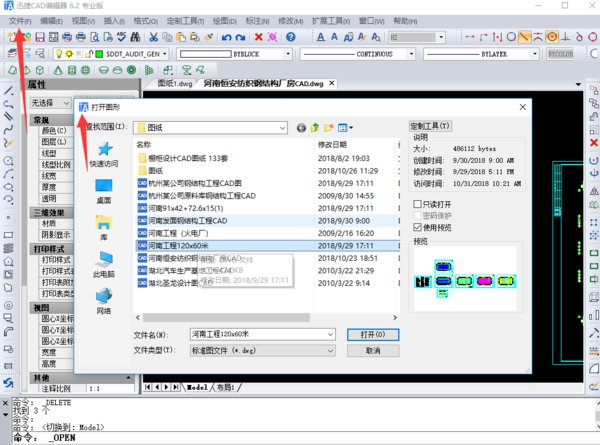Click the cone solid icon
Image resolution: width=600 pixels, height=445 pixels.
58,70
